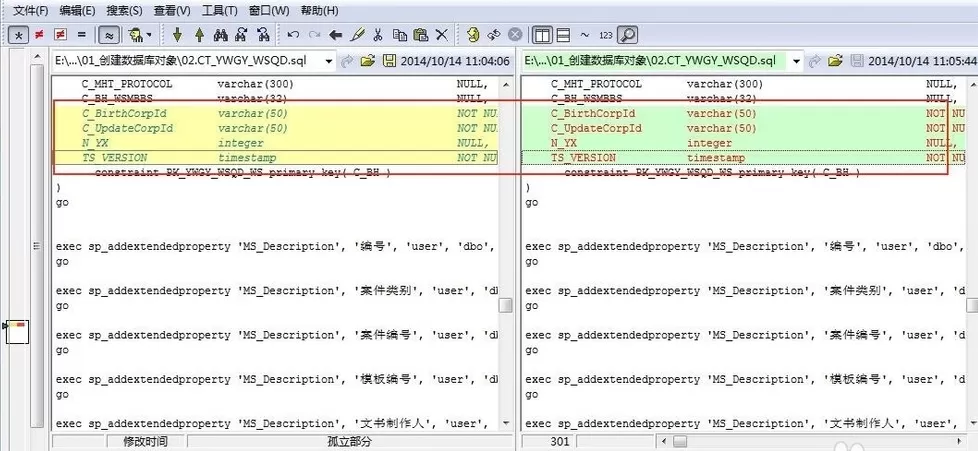Open the 搜索(S) menu
Image resolution: width=978 pixels, height=451 pixels.
[x=124, y=11]
